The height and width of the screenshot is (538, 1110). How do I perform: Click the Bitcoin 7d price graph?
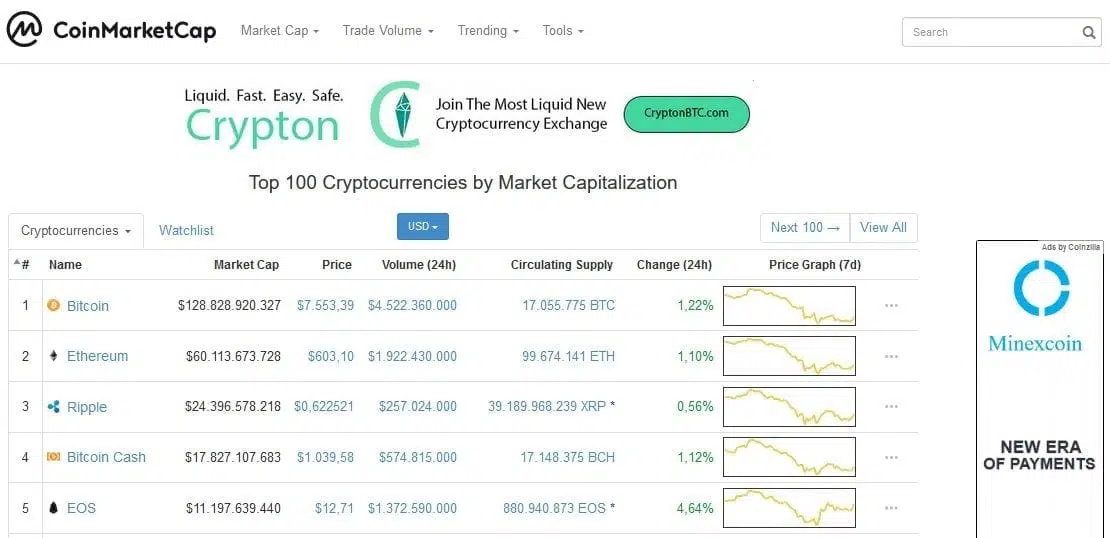click(789, 306)
